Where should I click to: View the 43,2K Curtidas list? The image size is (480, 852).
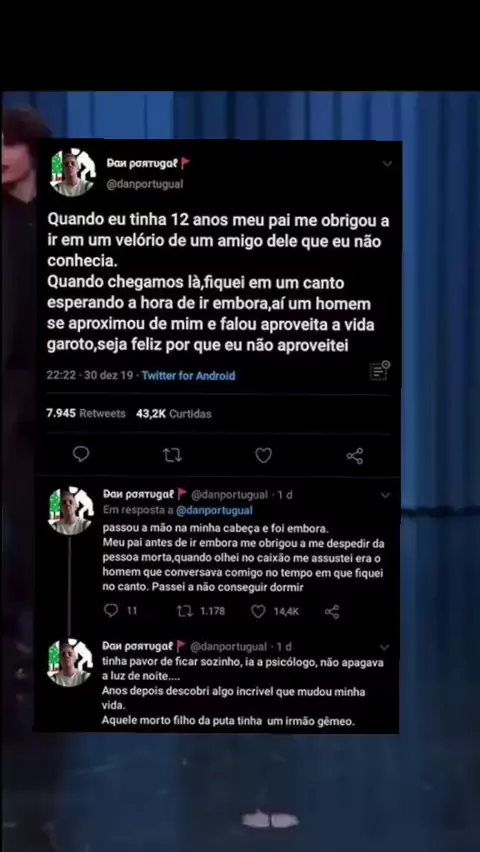[x=173, y=414]
